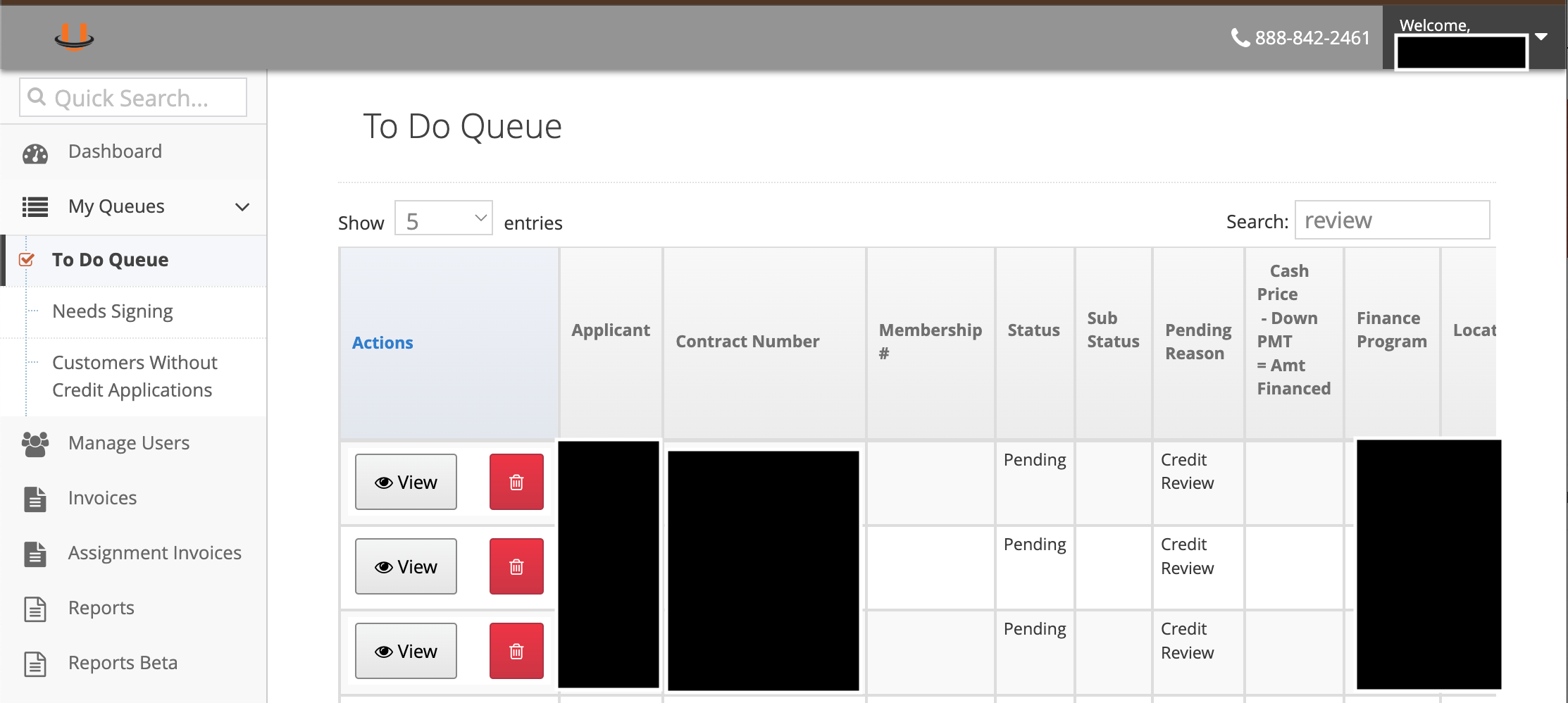The image size is (1568, 703).
Task: Click the Dashboard gauge icon
Action: (x=35, y=153)
